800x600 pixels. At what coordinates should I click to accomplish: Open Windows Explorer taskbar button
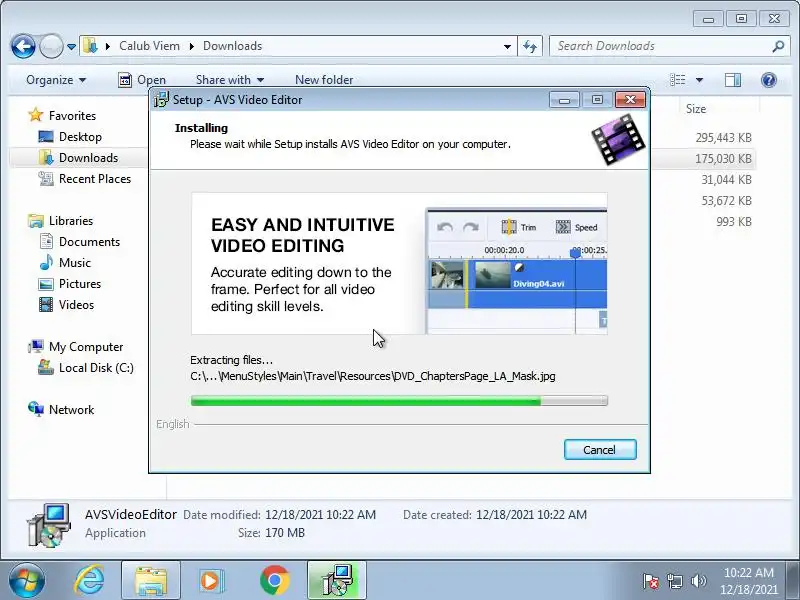(151, 581)
